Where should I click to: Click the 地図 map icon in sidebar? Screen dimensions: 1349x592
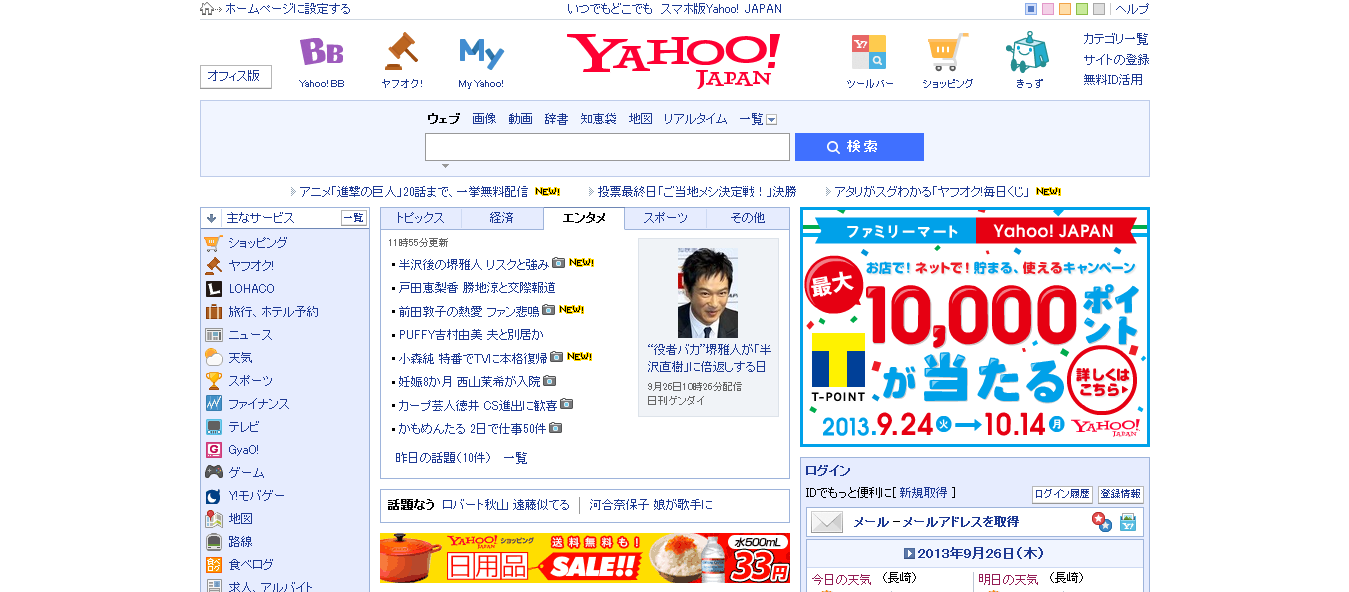click(x=213, y=518)
